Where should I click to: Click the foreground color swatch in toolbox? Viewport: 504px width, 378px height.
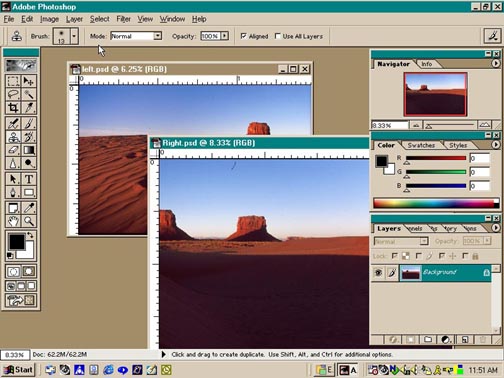coord(17,241)
